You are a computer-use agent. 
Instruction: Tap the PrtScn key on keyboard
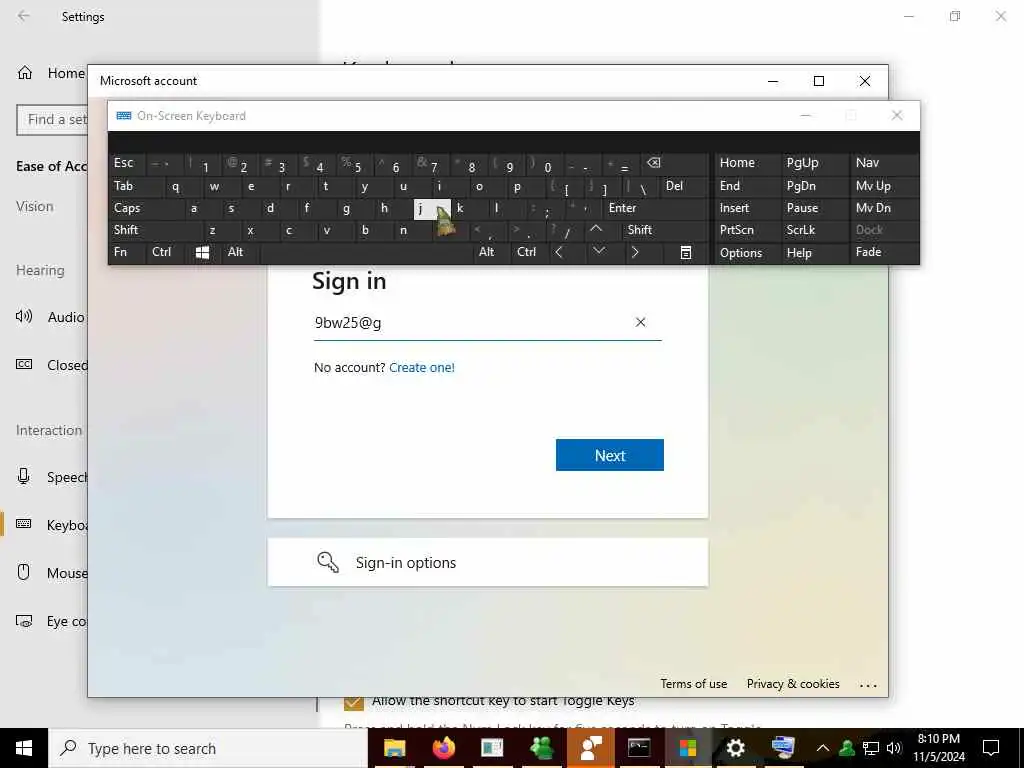click(x=746, y=230)
